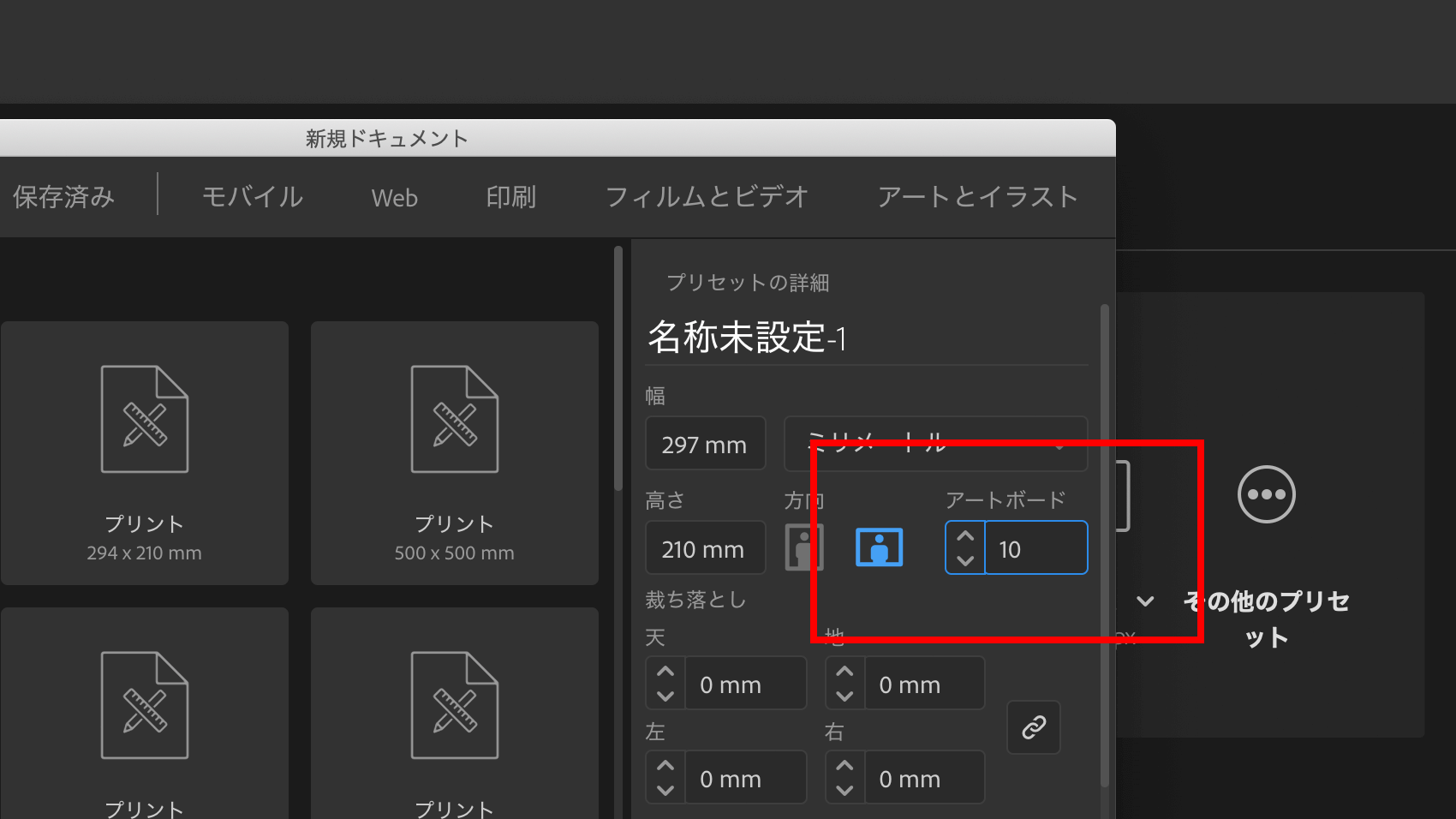Increase artboard count with the up arrow
The image size is (1456, 819).
pos(964,535)
